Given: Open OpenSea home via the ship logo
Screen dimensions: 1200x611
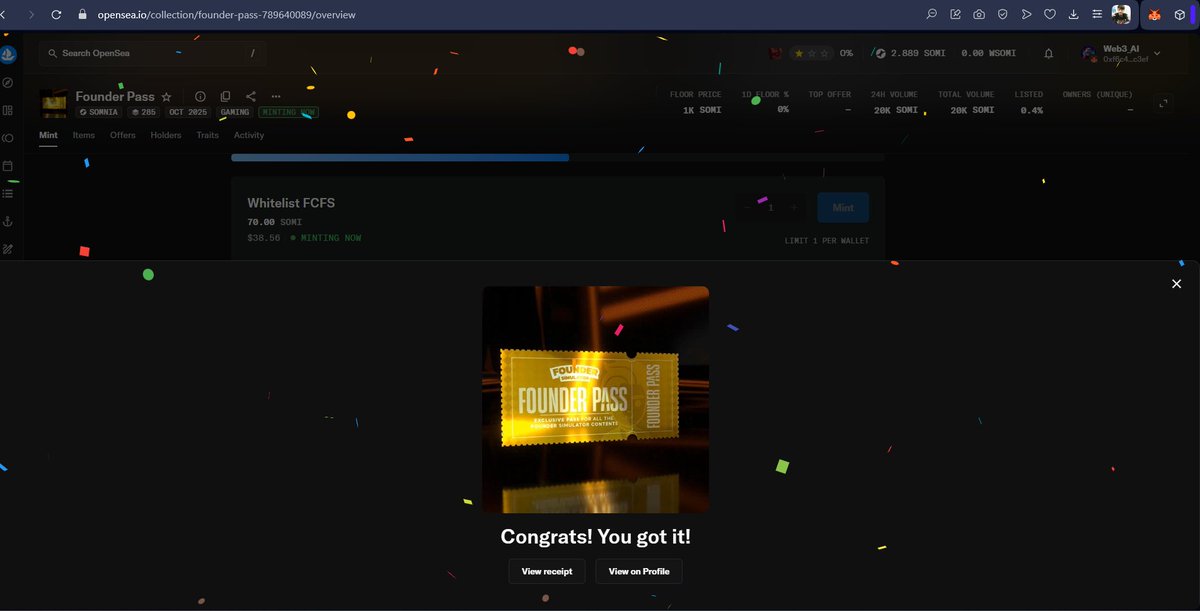Looking at the screenshot, I should 8,54.
